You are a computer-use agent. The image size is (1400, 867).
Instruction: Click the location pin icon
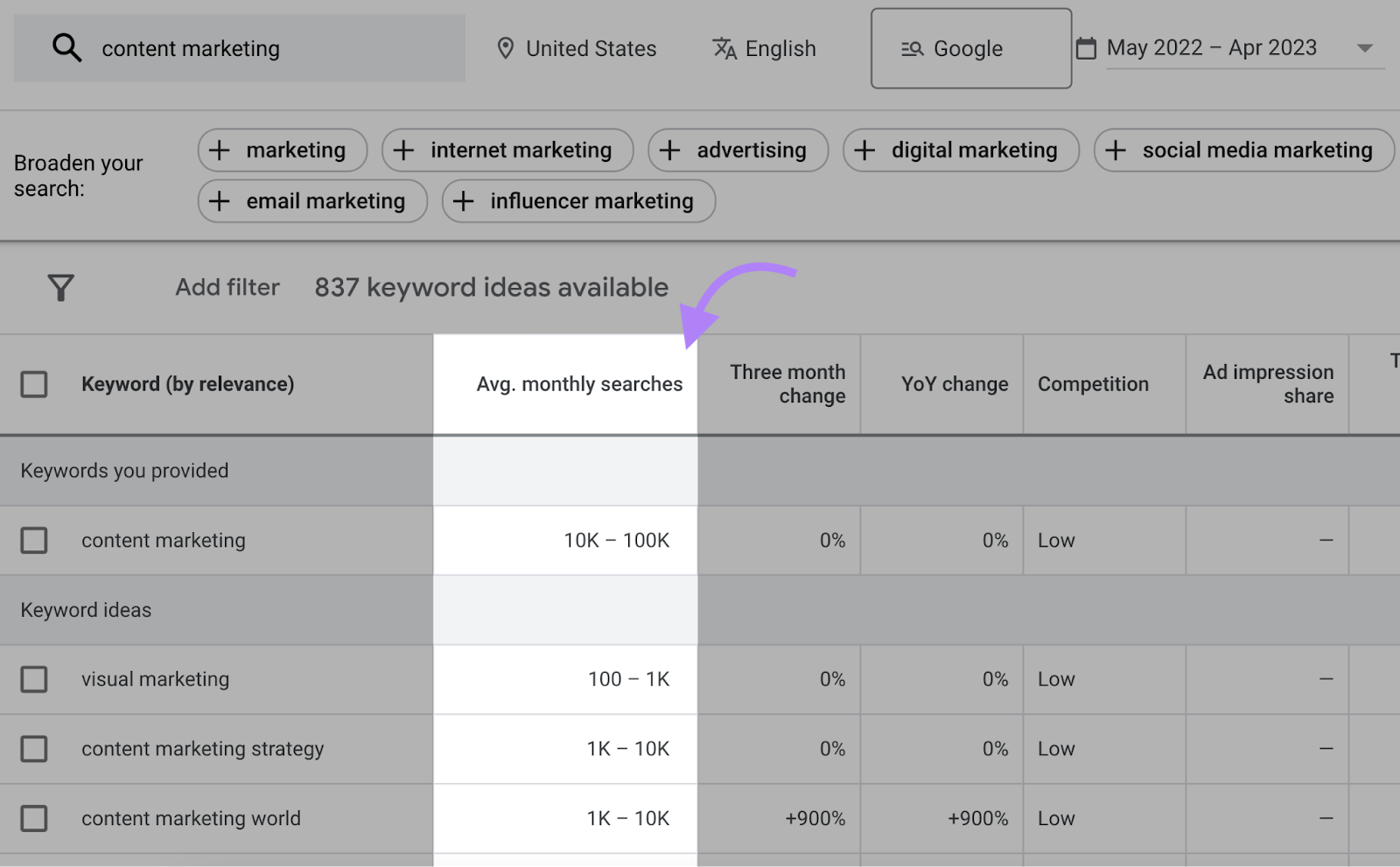(505, 48)
